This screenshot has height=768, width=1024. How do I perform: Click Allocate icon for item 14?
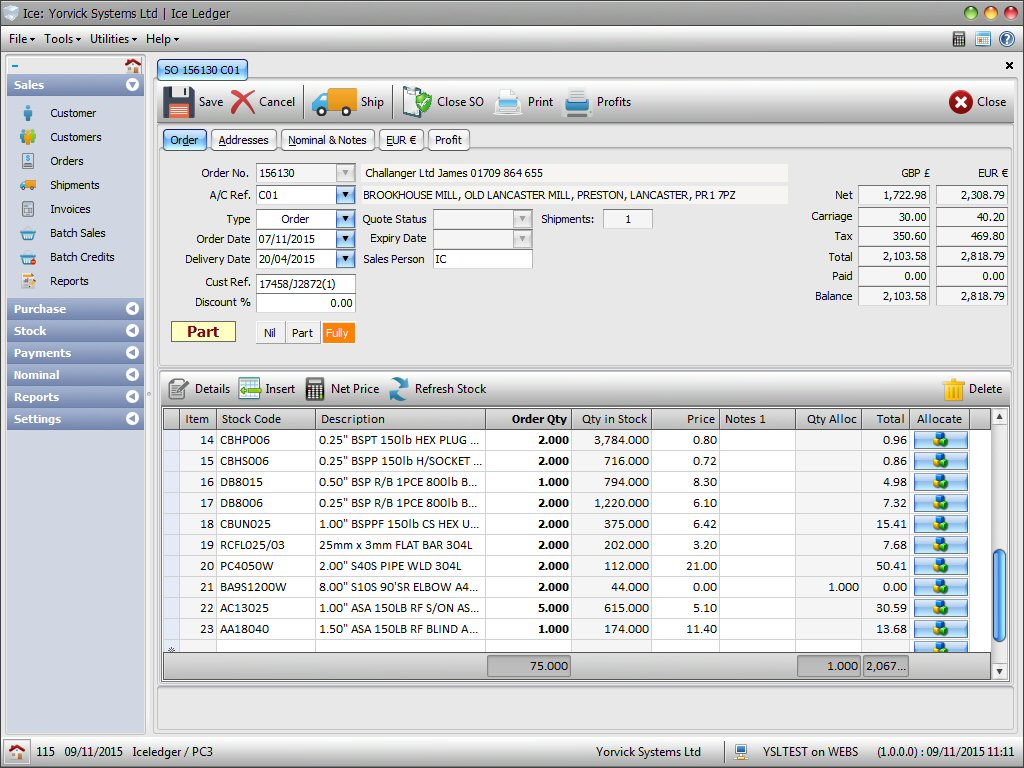pos(940,440)
